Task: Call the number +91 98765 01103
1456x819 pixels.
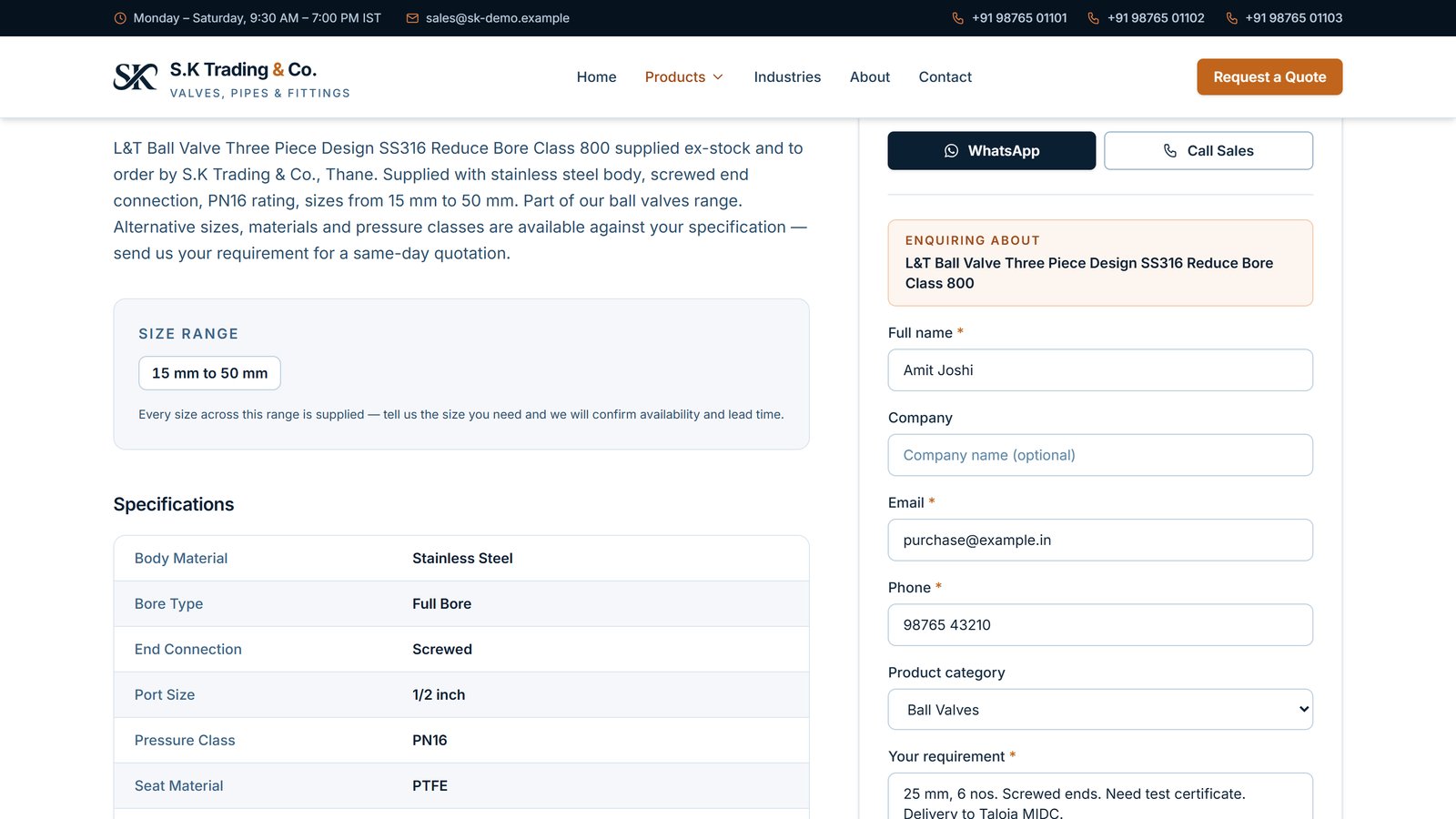Action: [x=1294, y=18]
